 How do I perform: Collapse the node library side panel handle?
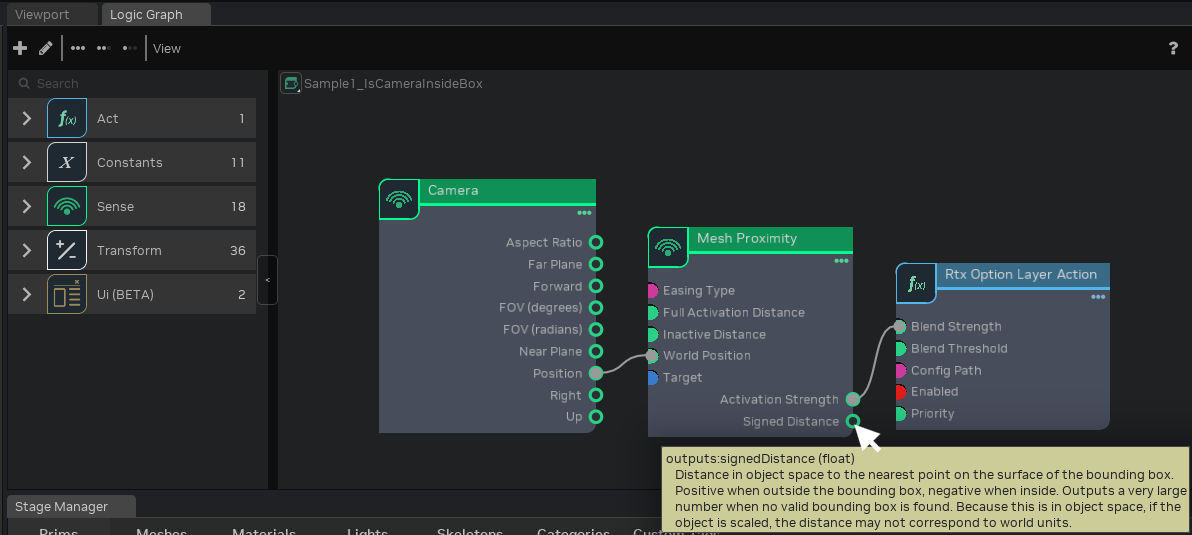268,280
